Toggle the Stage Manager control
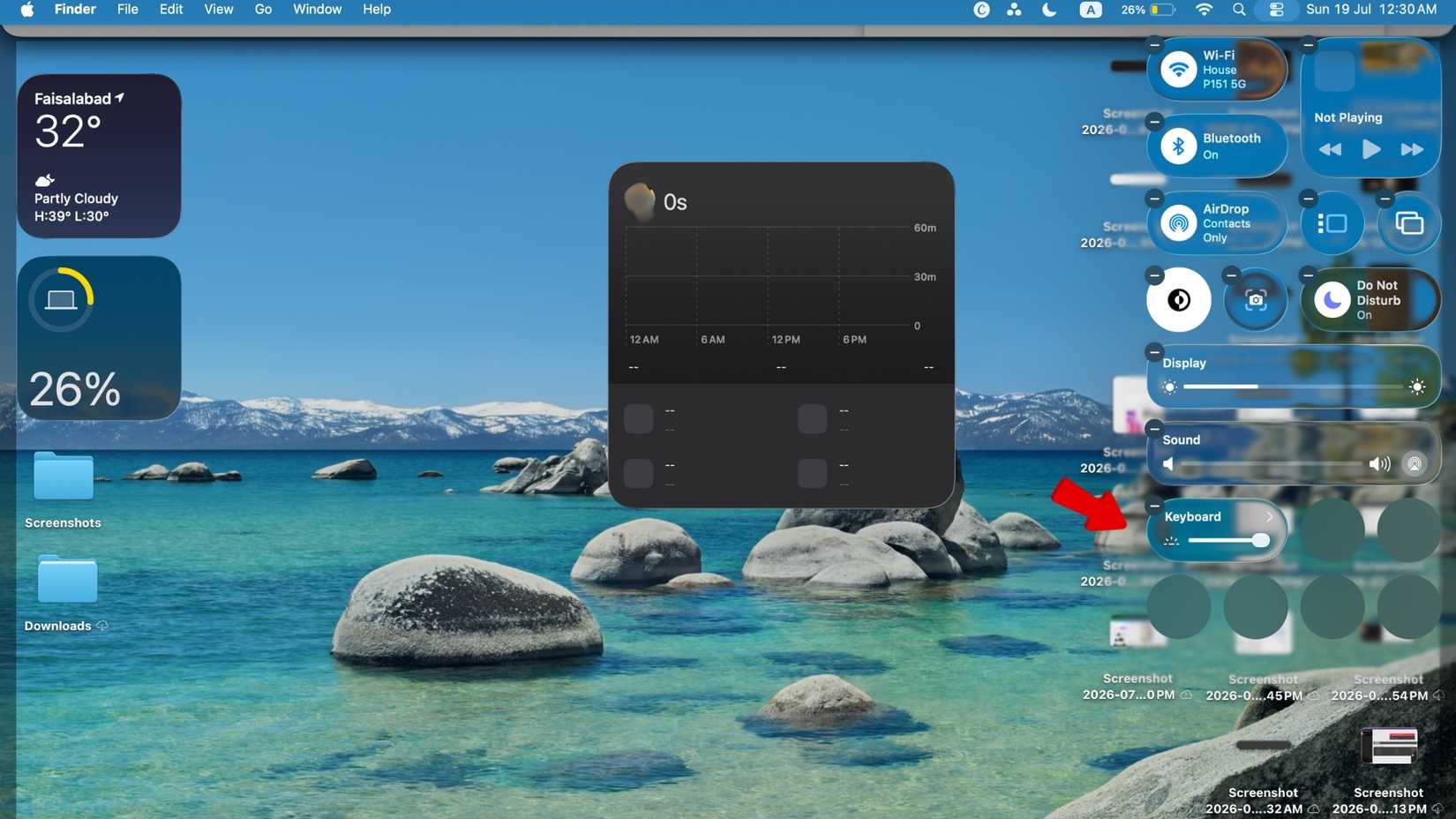1456x819 pixels. coord(1332,223)
